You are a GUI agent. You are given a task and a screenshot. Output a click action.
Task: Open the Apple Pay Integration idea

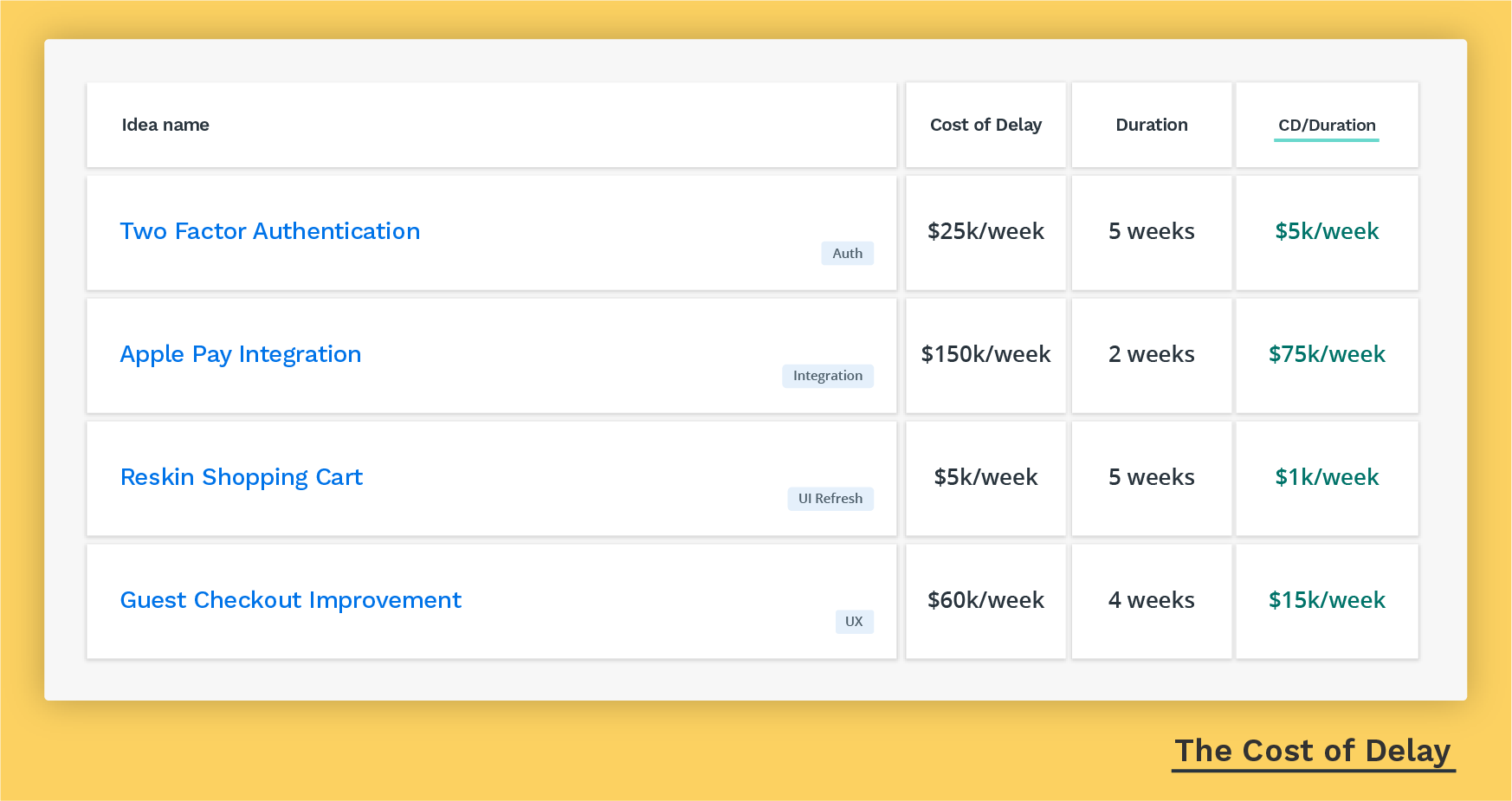pos(240,354)
